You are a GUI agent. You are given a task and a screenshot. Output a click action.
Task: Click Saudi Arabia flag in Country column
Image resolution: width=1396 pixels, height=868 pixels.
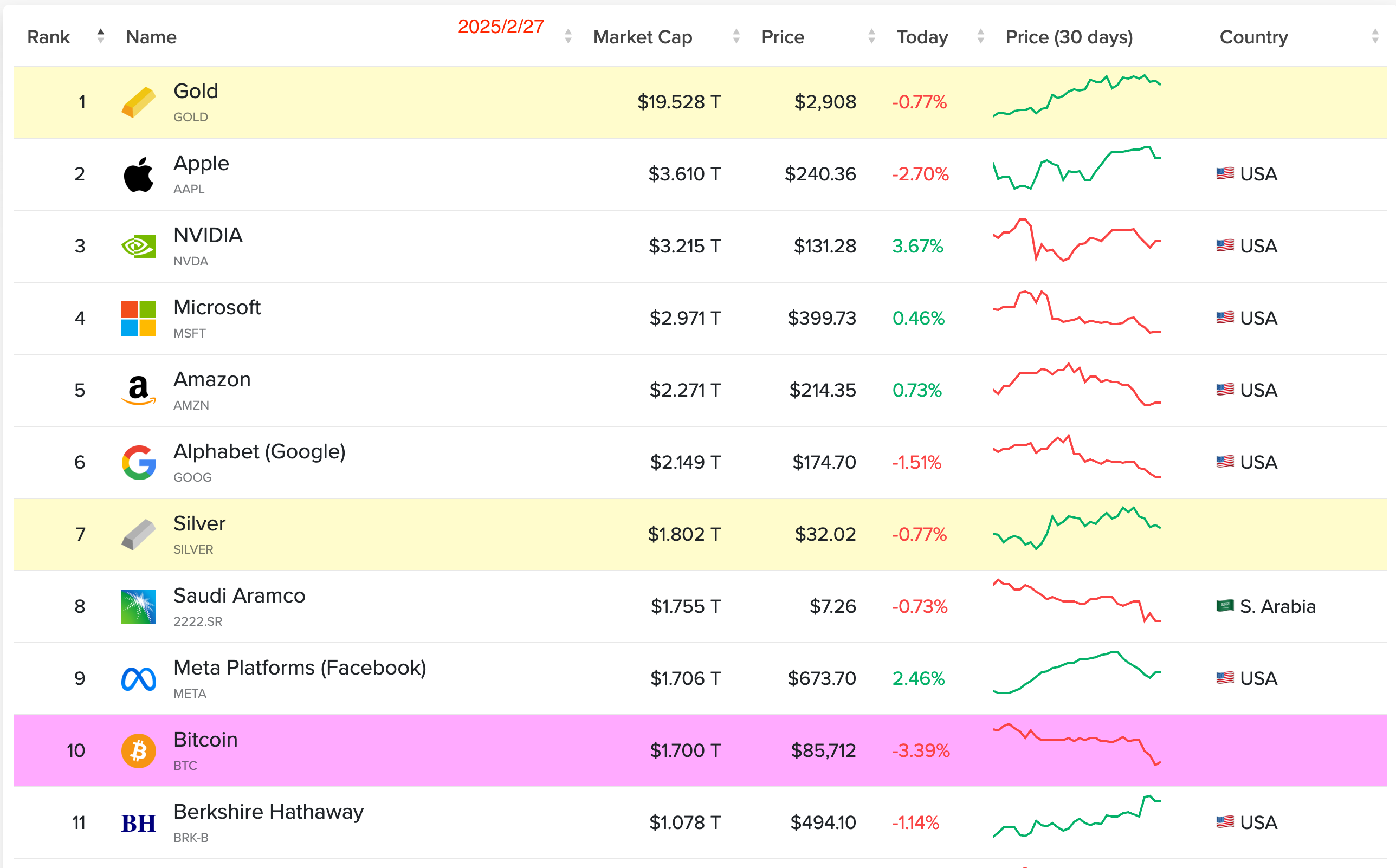pyautogui.click(x=1225, y=606)
